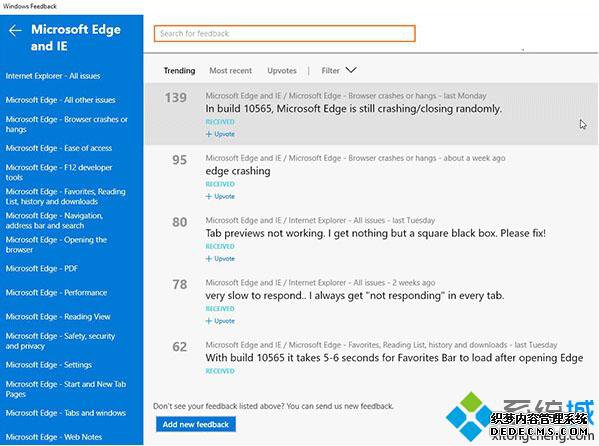Open Microsoft Edge - PDF category
Image resolution: width=599 pixels, height=446 pixels.
coord(42,269)
